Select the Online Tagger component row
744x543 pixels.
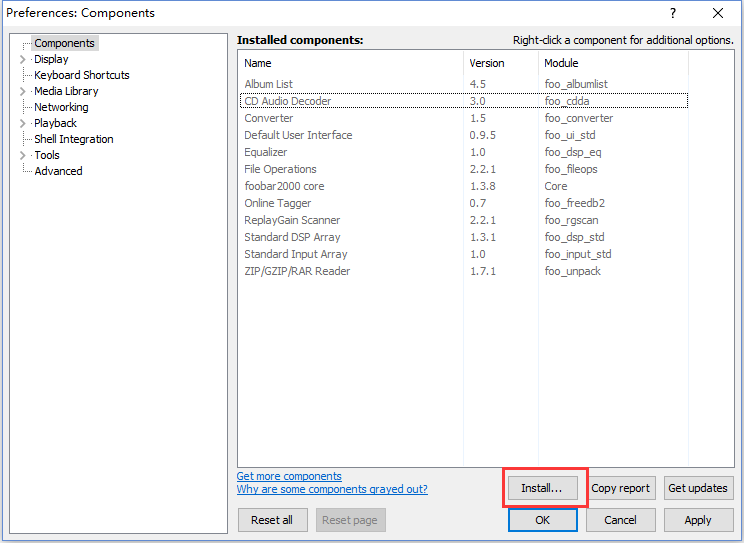[464, 203]
